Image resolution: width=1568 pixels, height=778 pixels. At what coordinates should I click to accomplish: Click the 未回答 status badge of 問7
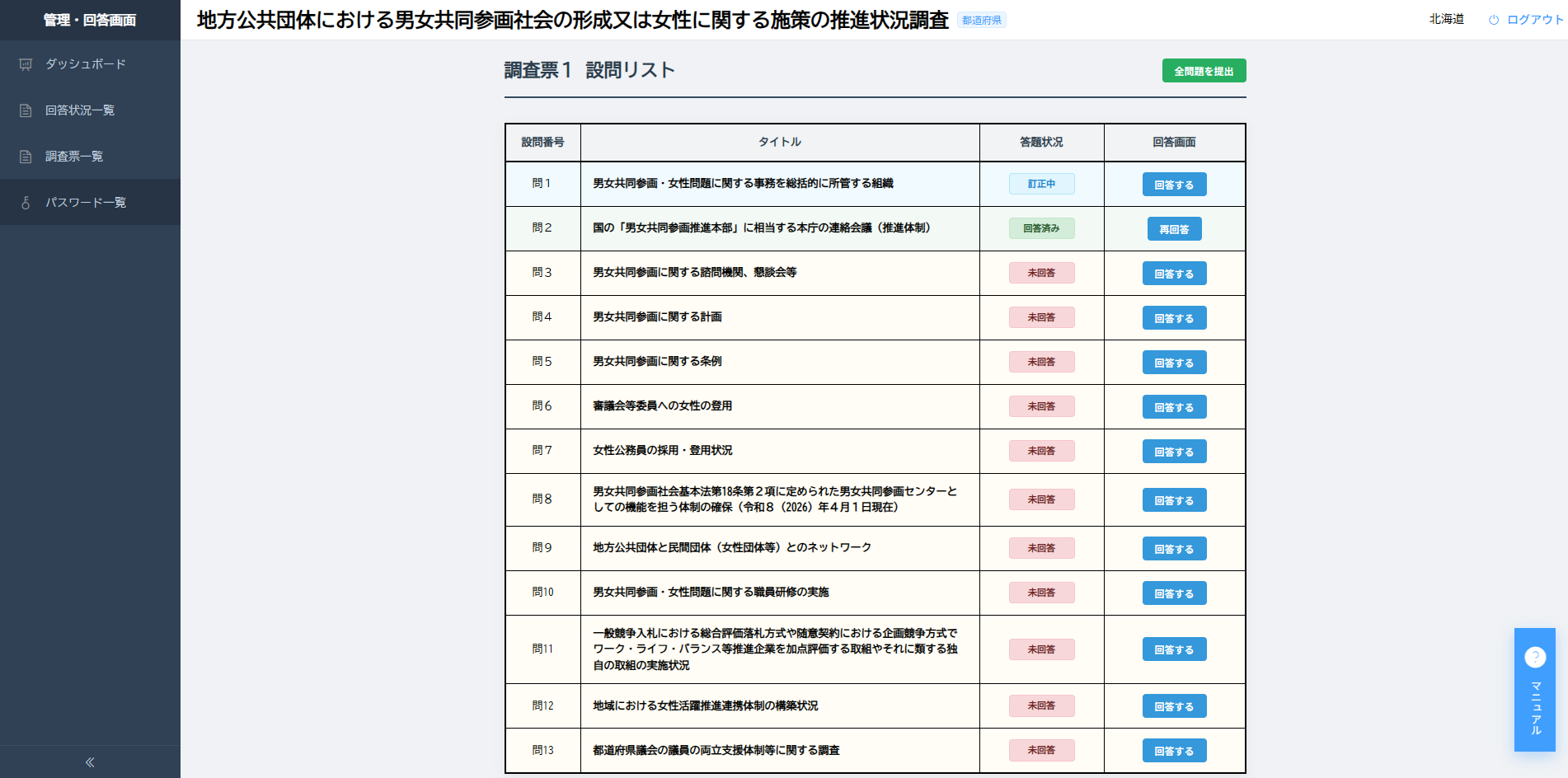tap(1041, 451)
